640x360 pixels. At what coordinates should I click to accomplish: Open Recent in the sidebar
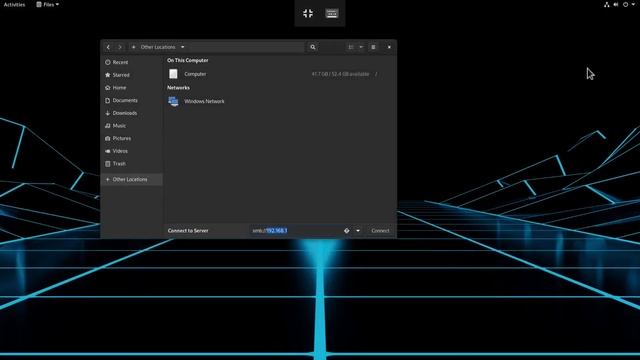[131, 62]
